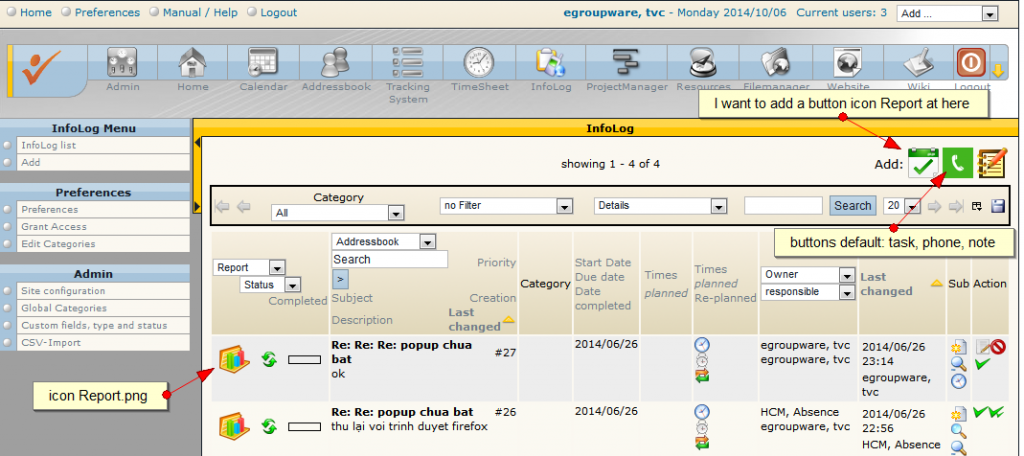The image size is (1024, 456).
Task: Open 'Re: Re: popup chua bat' entry #26
Action: [401, 412]
